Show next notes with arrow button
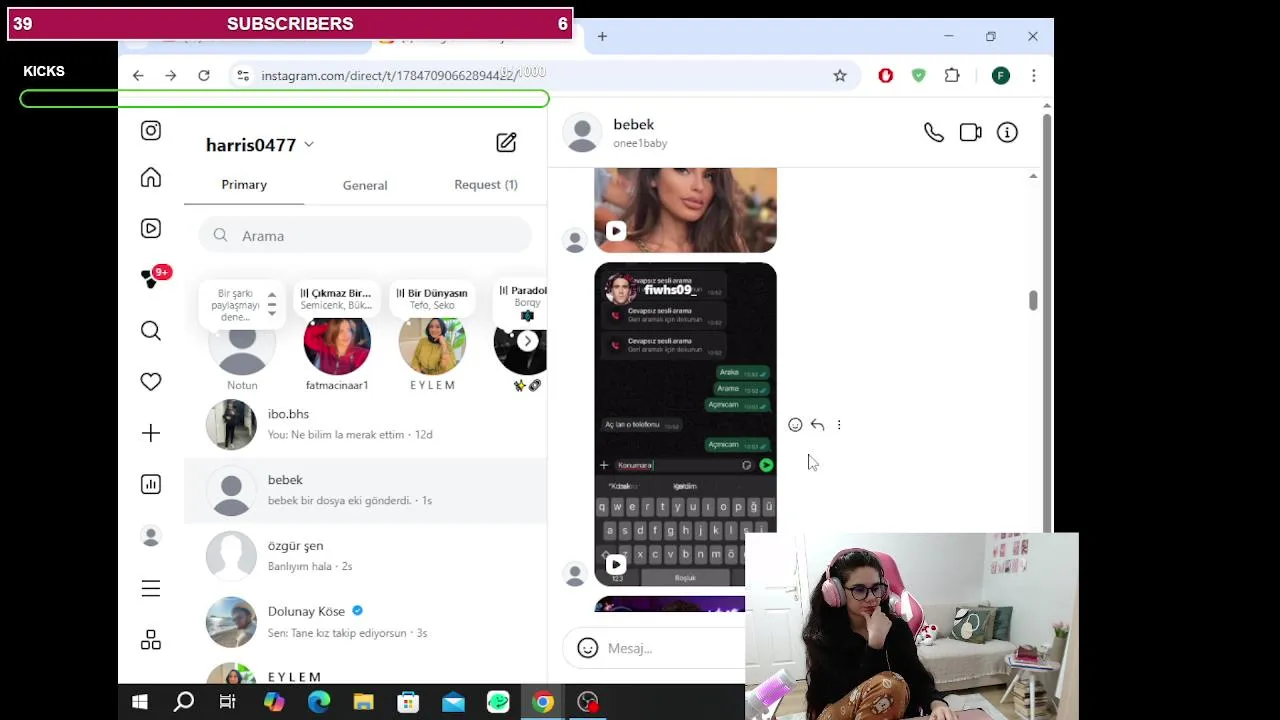This screenshot has width=1280, height=720. [527, 341]
